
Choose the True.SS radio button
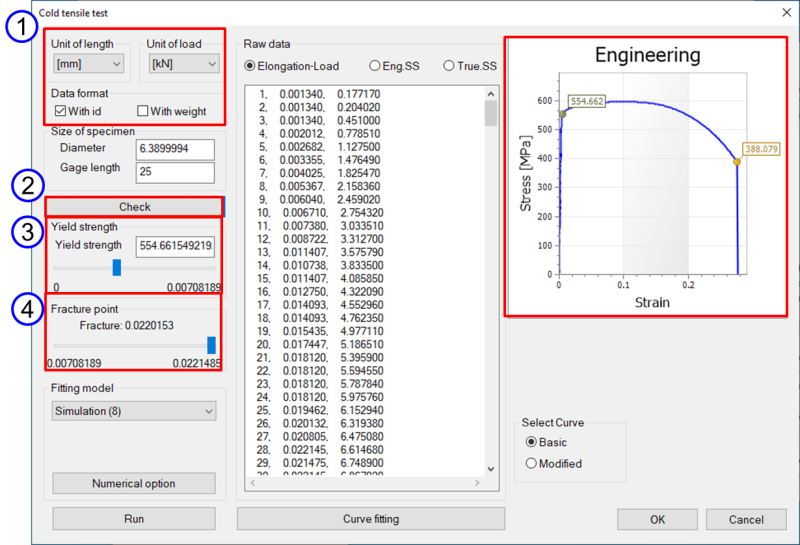[x=449, y=66]
